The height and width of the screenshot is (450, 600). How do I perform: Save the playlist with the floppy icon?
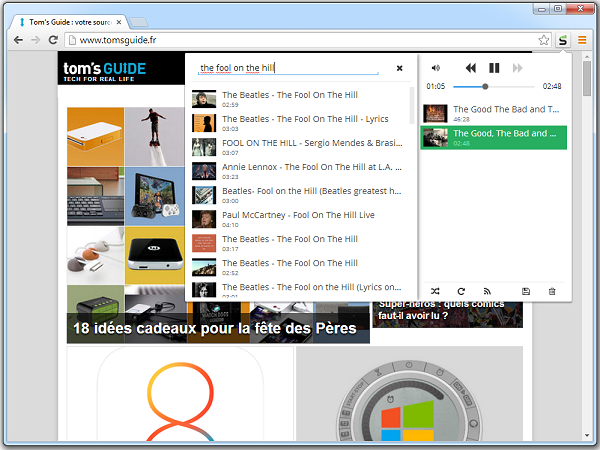tap(526, 291)
